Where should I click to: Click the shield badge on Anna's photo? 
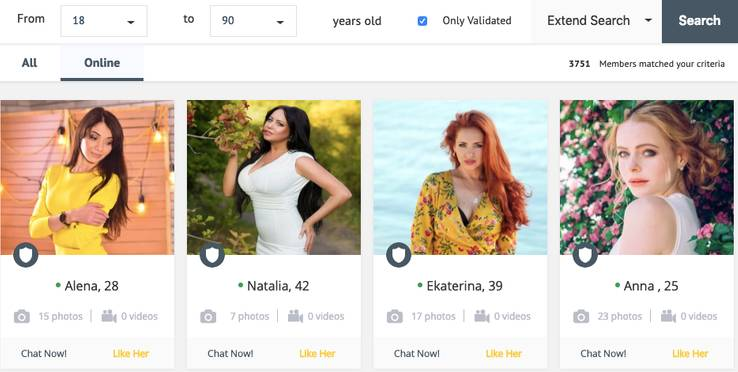(x=585, y=255)
